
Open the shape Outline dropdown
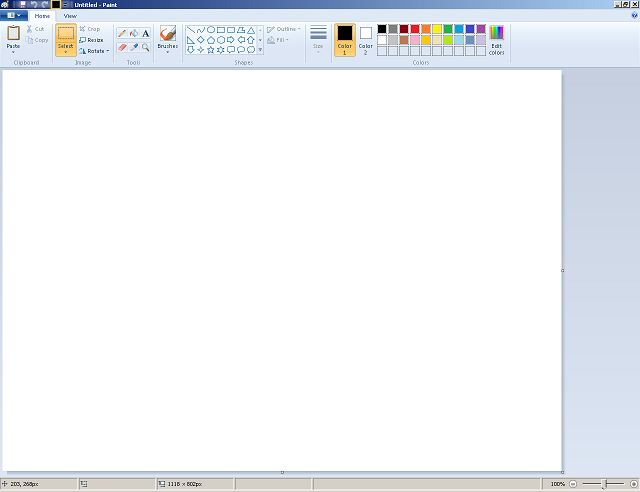coord(284,29)
